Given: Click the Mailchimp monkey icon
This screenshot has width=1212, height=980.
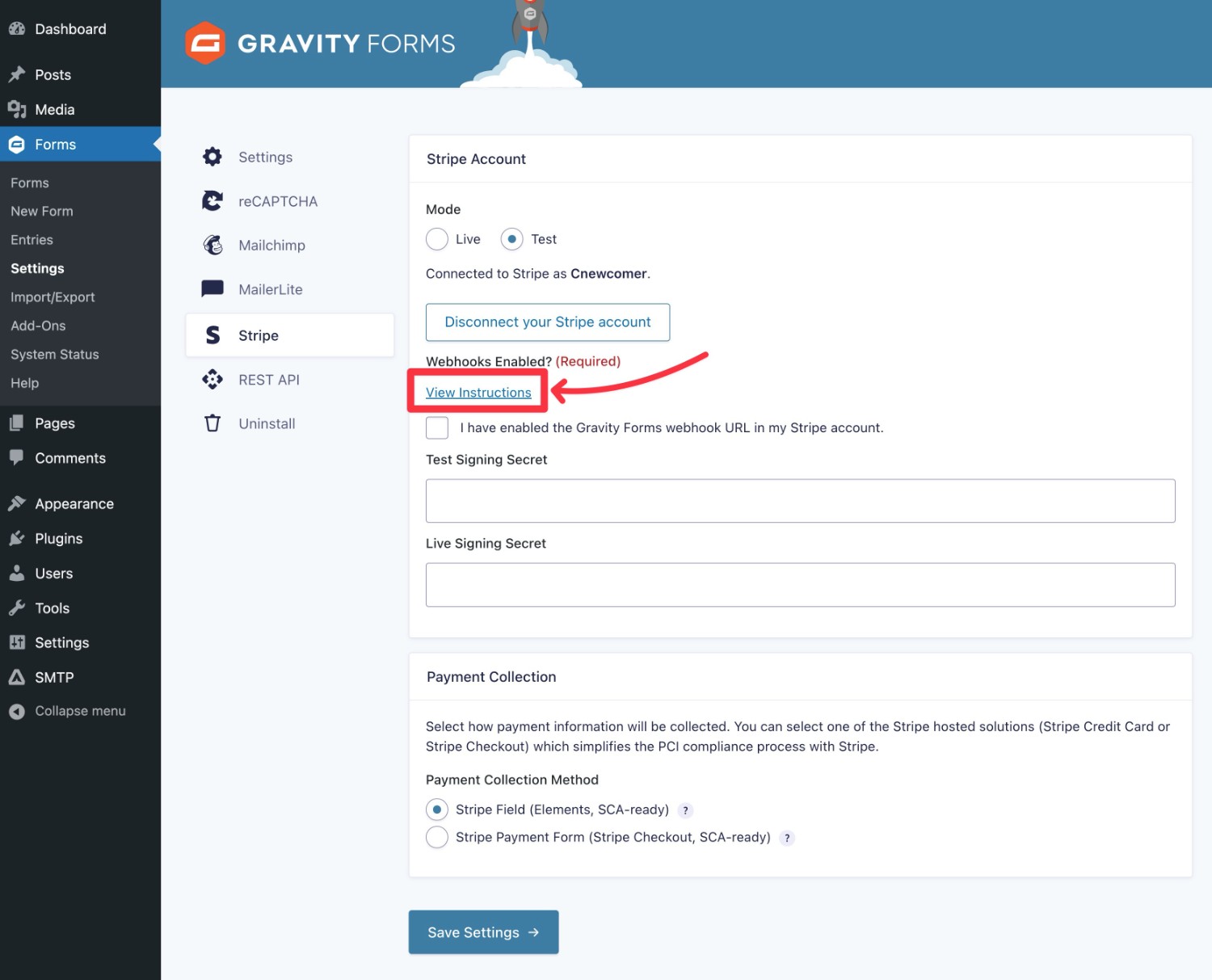Looking at the screenshot, I should point(213,245).
